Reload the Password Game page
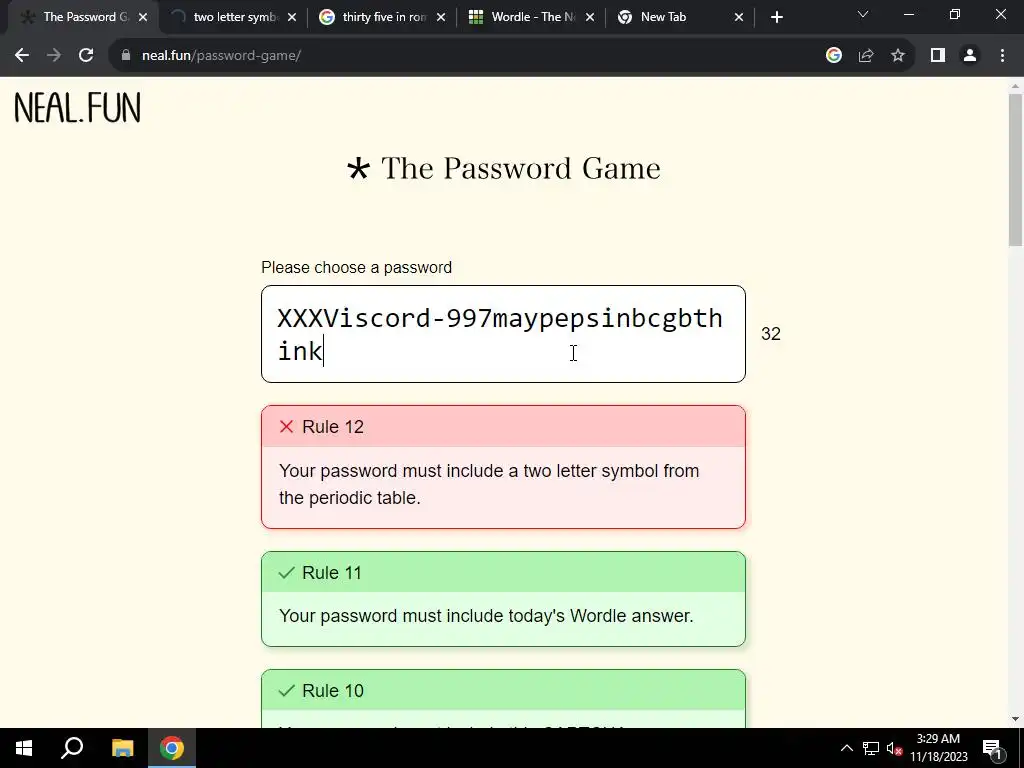 click(86, 56)
